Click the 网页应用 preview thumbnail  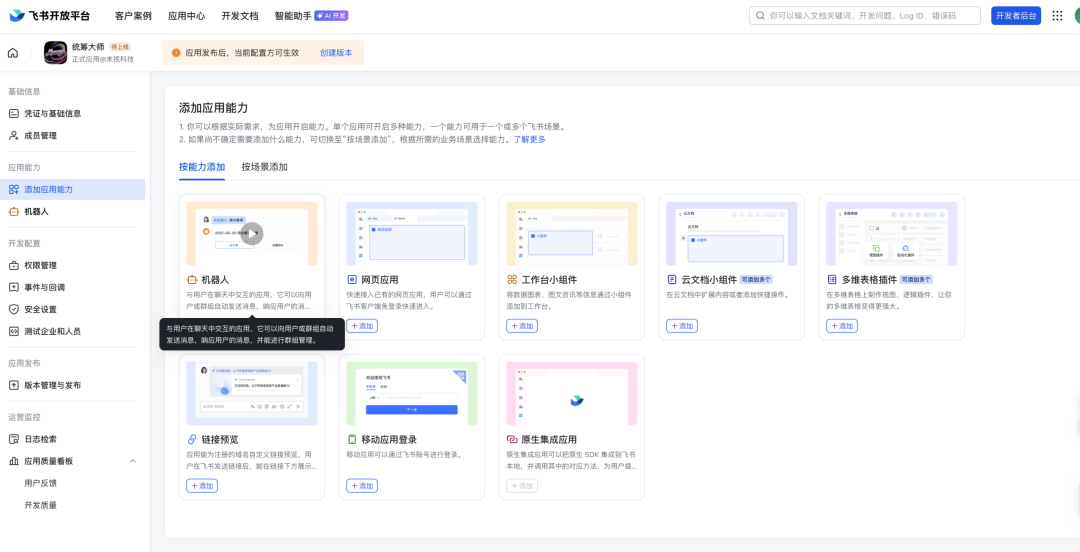[412, 234]
